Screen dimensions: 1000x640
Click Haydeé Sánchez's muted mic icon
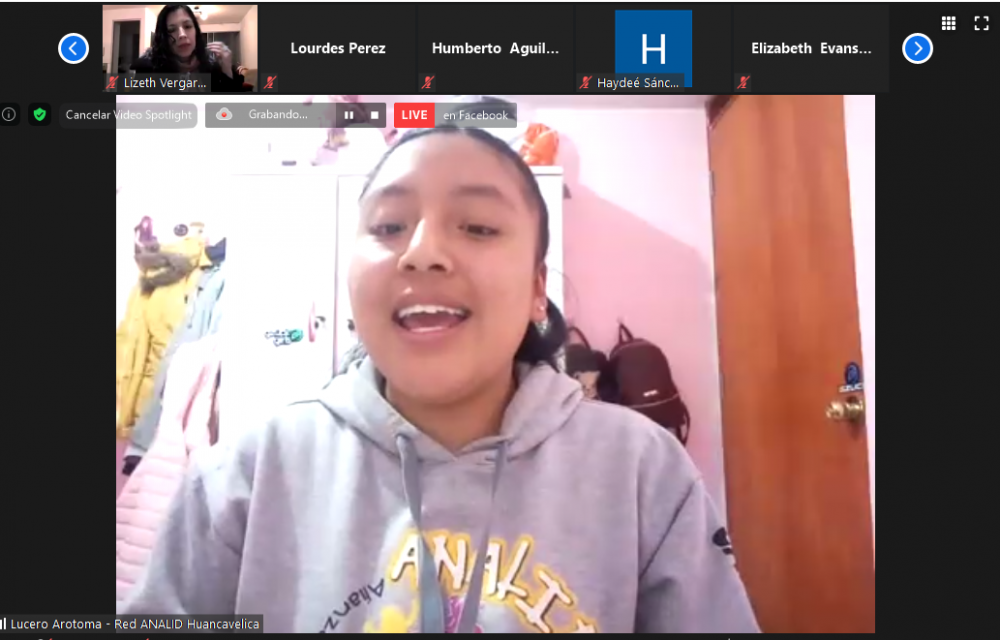pos(586,83)
